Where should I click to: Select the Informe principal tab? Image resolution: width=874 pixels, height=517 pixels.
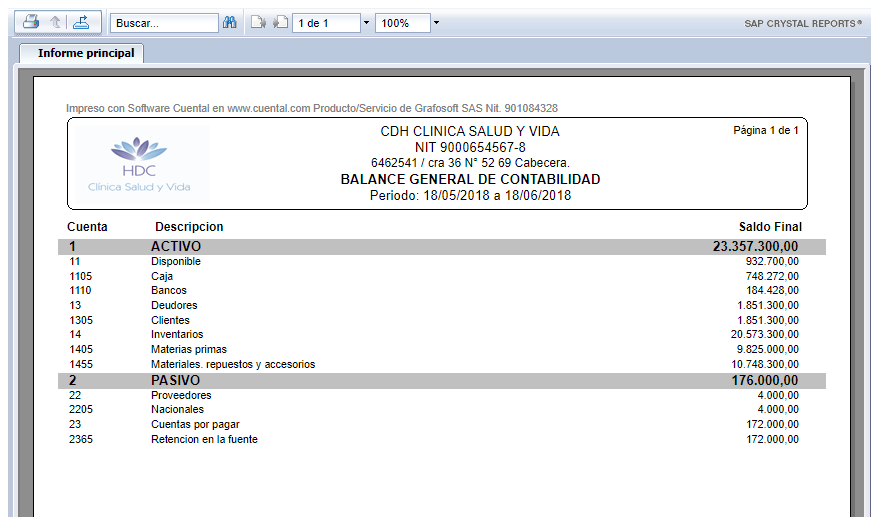(x=86, y=53)
